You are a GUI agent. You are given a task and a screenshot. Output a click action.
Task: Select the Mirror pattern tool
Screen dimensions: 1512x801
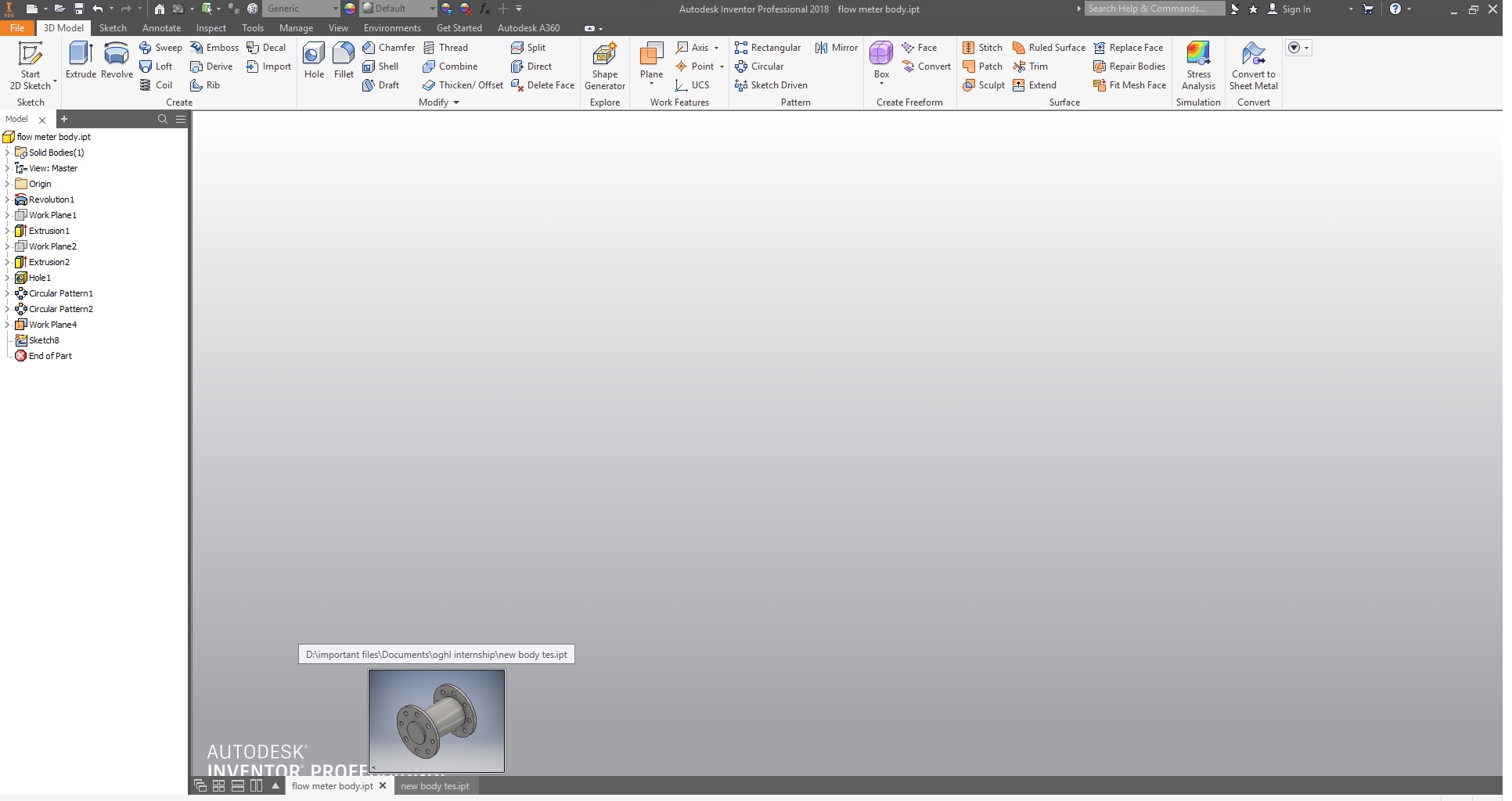pyautogui.click(x=836, y=47)
